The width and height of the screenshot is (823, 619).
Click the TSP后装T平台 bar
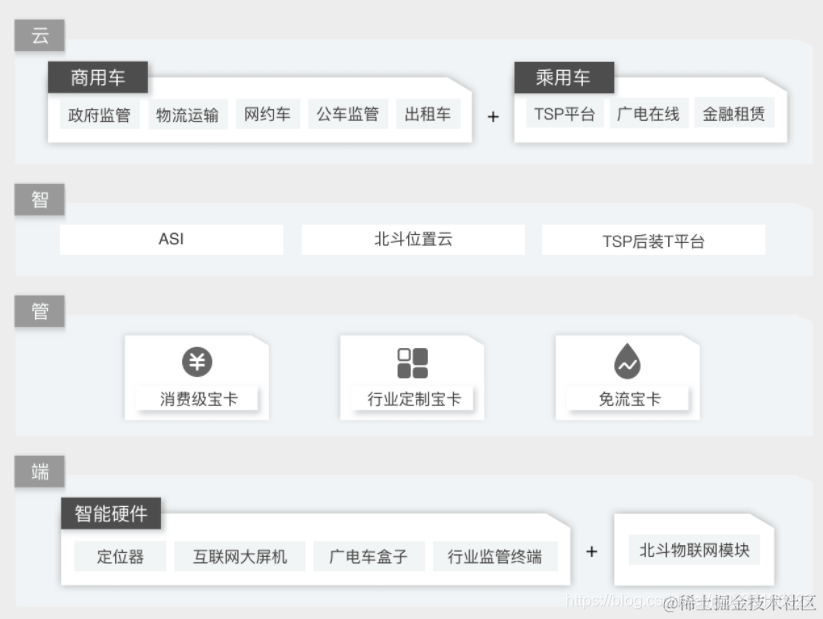pyautogui.click(x=653, y=240)
